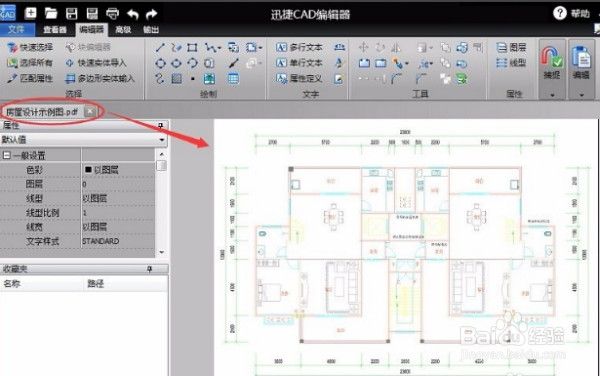Click the Undo arrow icon

133,15
